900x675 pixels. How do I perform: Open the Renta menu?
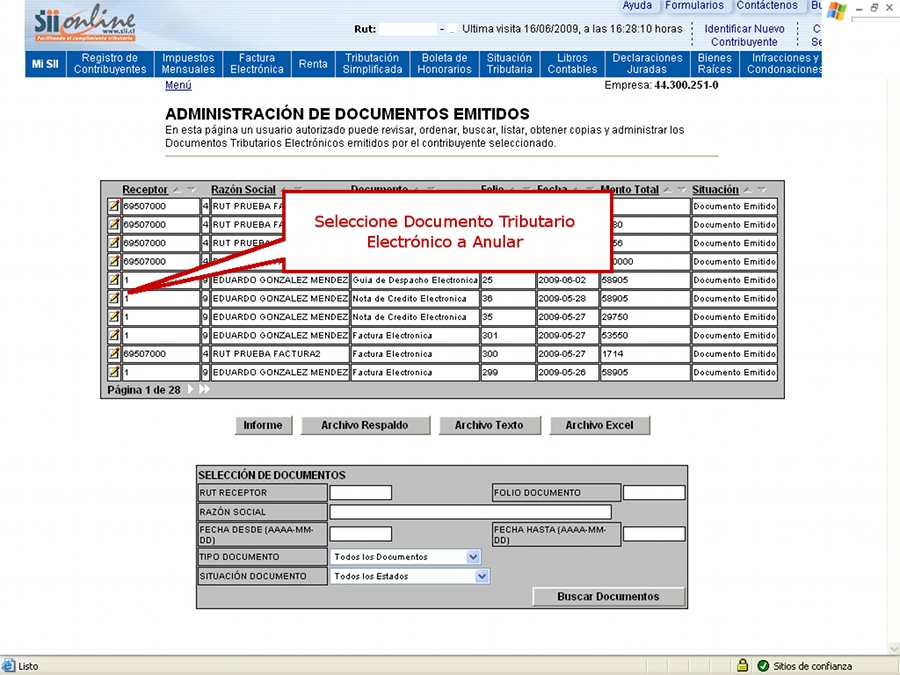(x=313, y=64)
